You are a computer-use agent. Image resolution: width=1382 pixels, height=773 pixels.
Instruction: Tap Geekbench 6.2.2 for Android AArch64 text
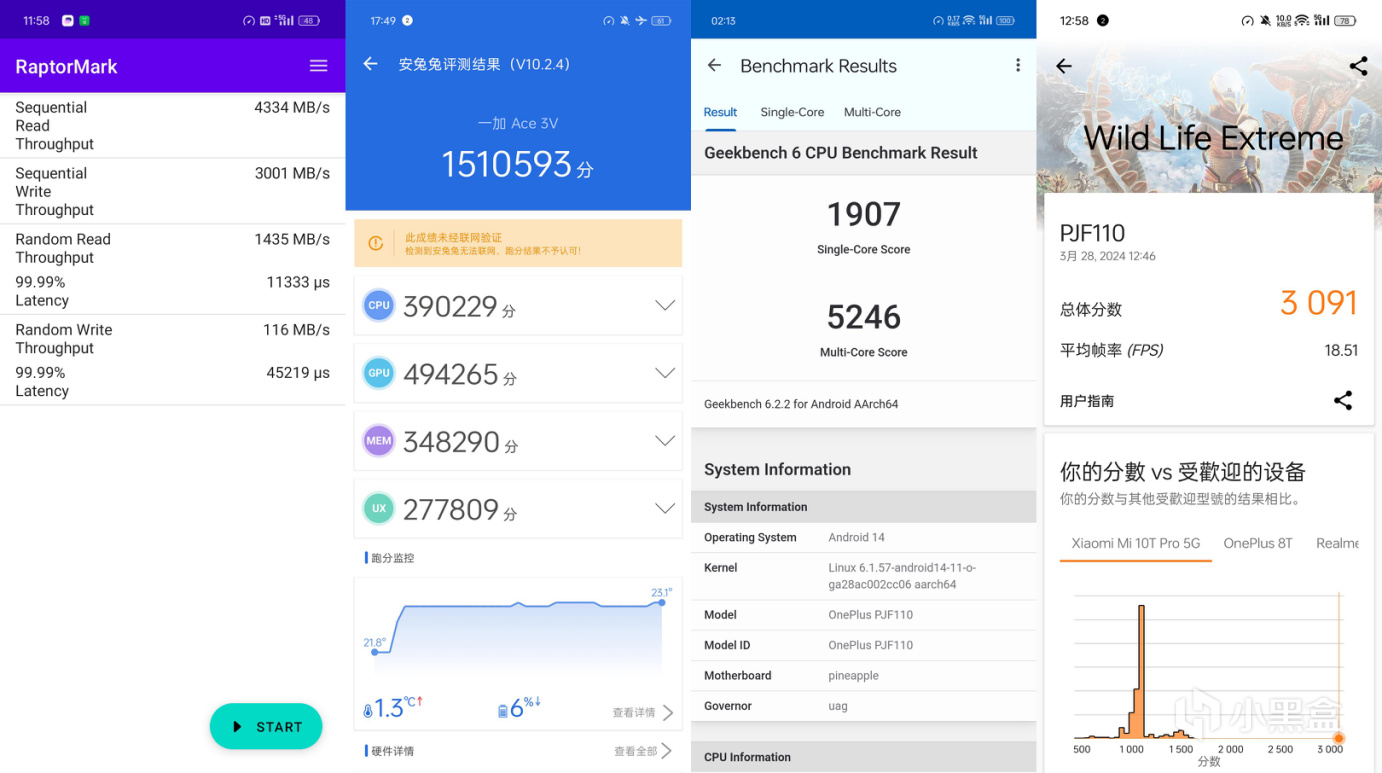pyautogui.click(x=801, y=404)
